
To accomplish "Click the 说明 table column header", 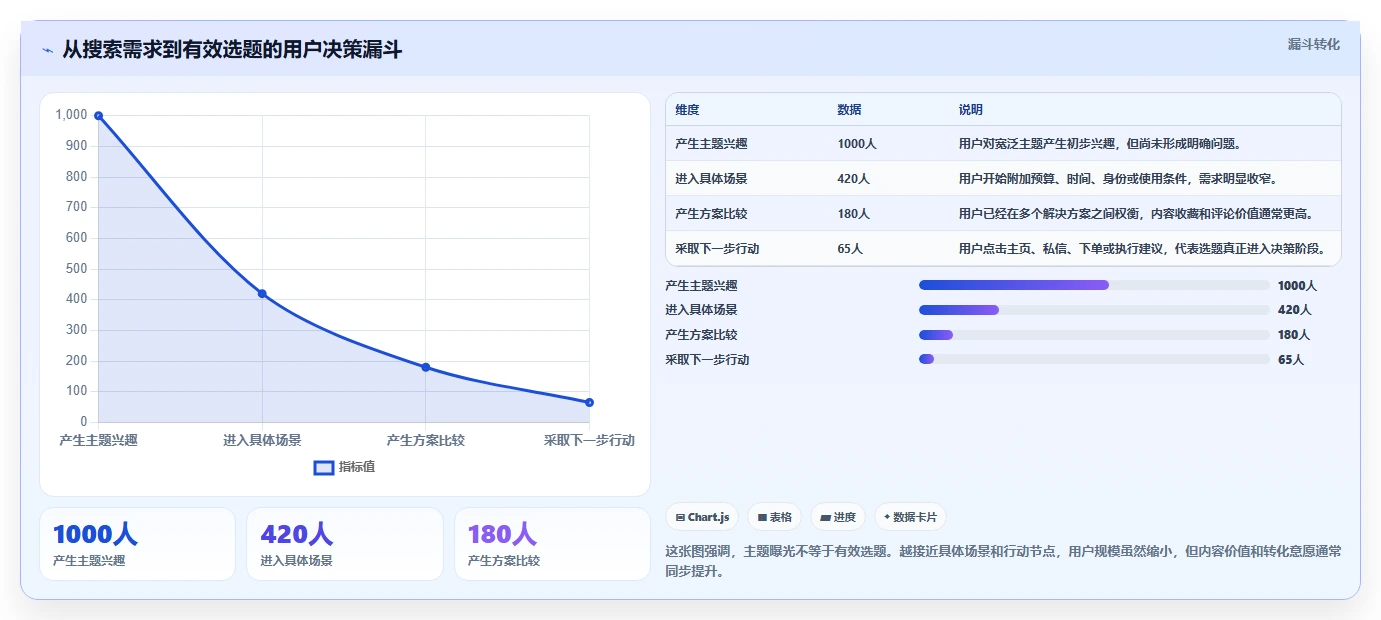I will tap(970, 110).
